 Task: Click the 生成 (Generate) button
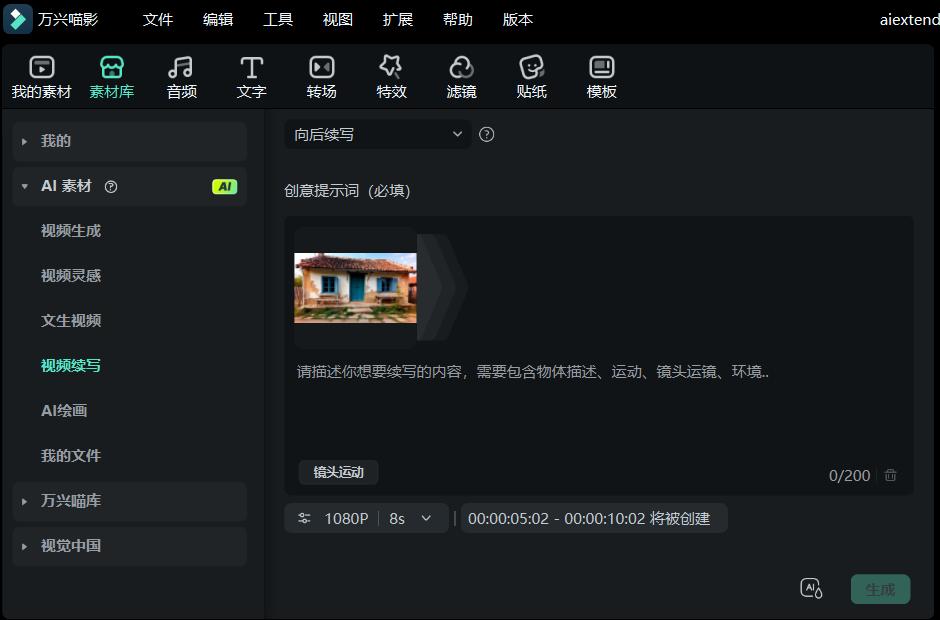880,589
